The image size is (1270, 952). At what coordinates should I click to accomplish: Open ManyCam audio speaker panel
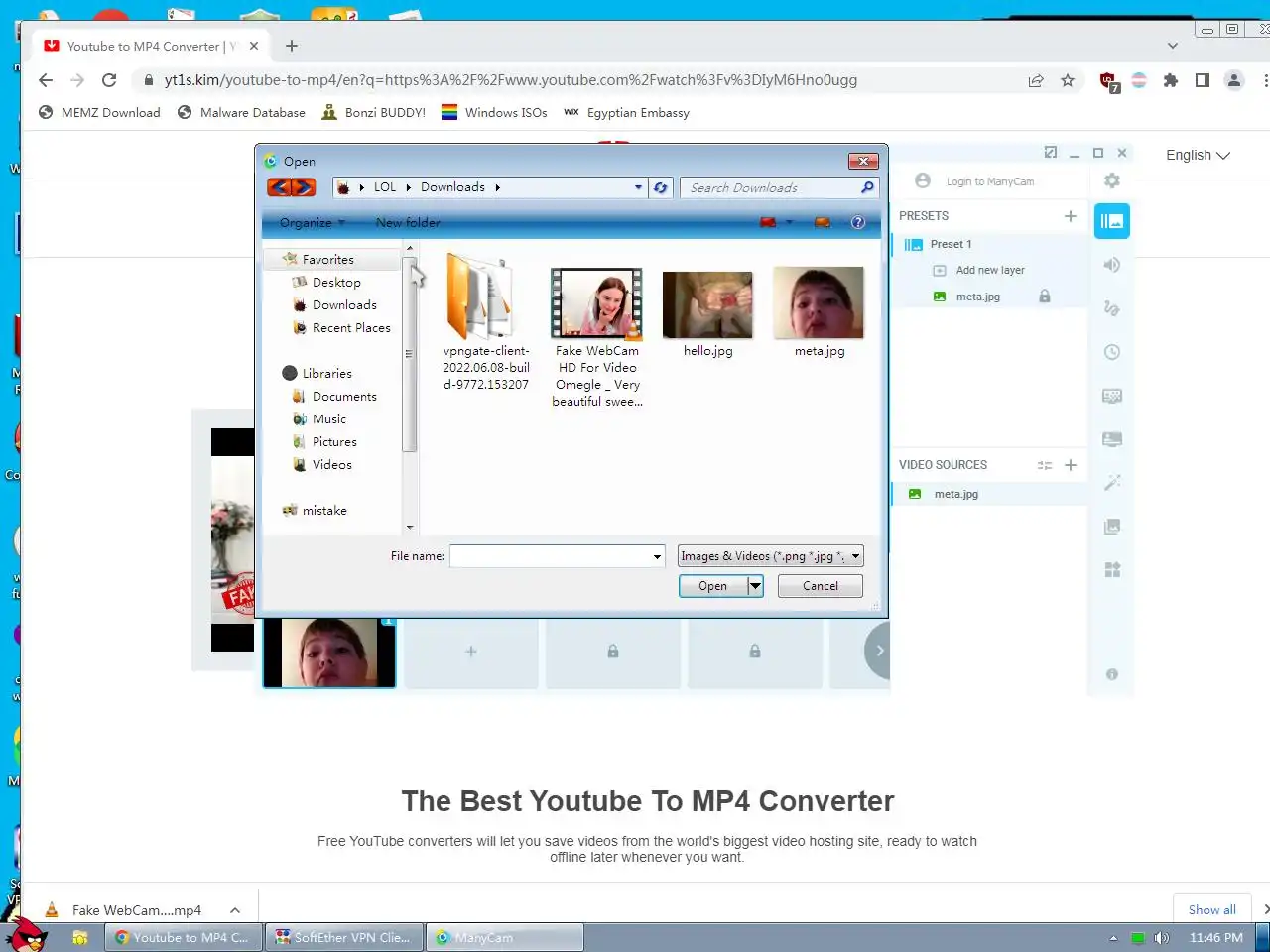click(x=1112, y=265)
